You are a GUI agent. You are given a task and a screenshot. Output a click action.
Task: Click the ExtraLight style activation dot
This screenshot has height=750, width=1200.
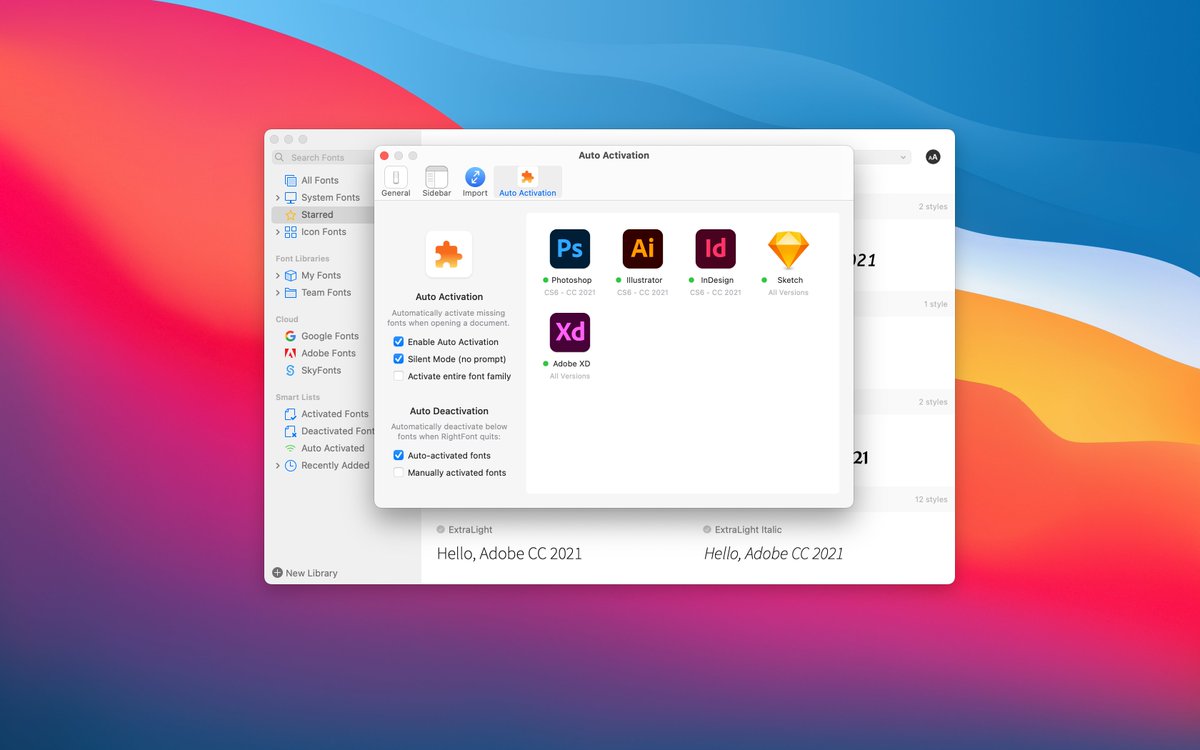coord(440,530)
